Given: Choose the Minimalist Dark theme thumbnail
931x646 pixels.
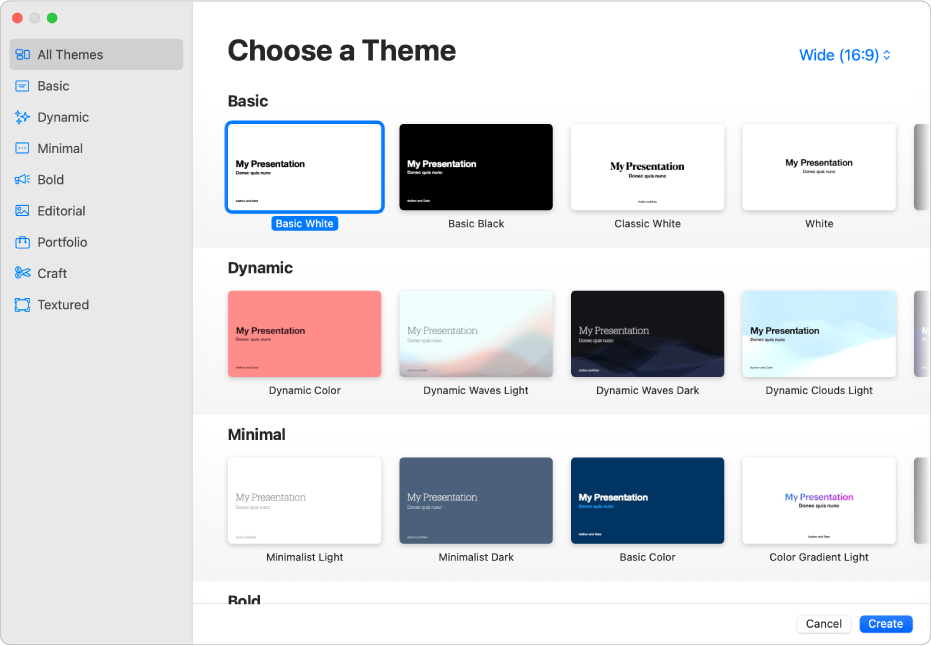Looking at the screenshot, I should point(476,501).
